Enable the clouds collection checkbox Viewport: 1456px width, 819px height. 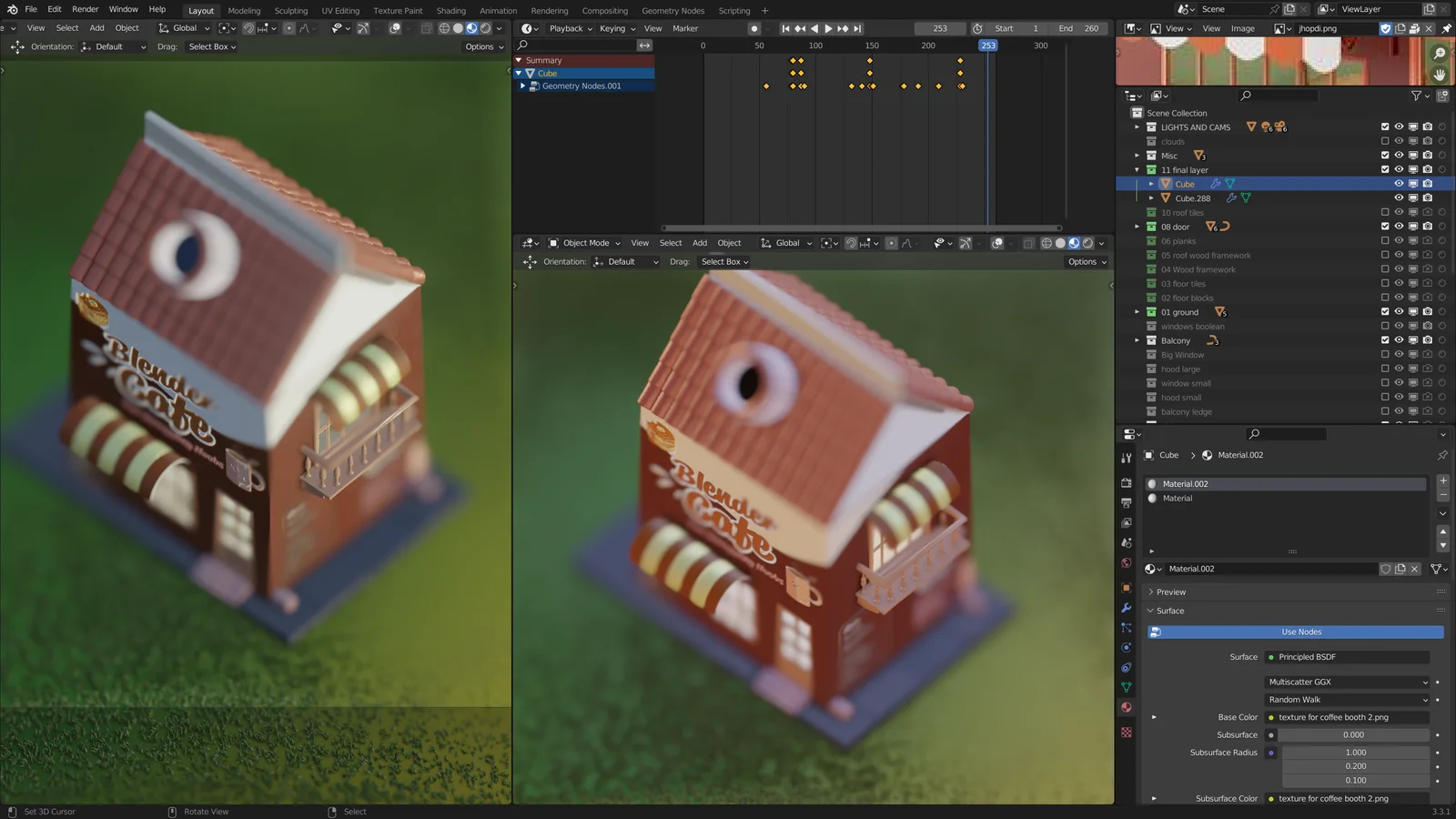click(1385, 141)
